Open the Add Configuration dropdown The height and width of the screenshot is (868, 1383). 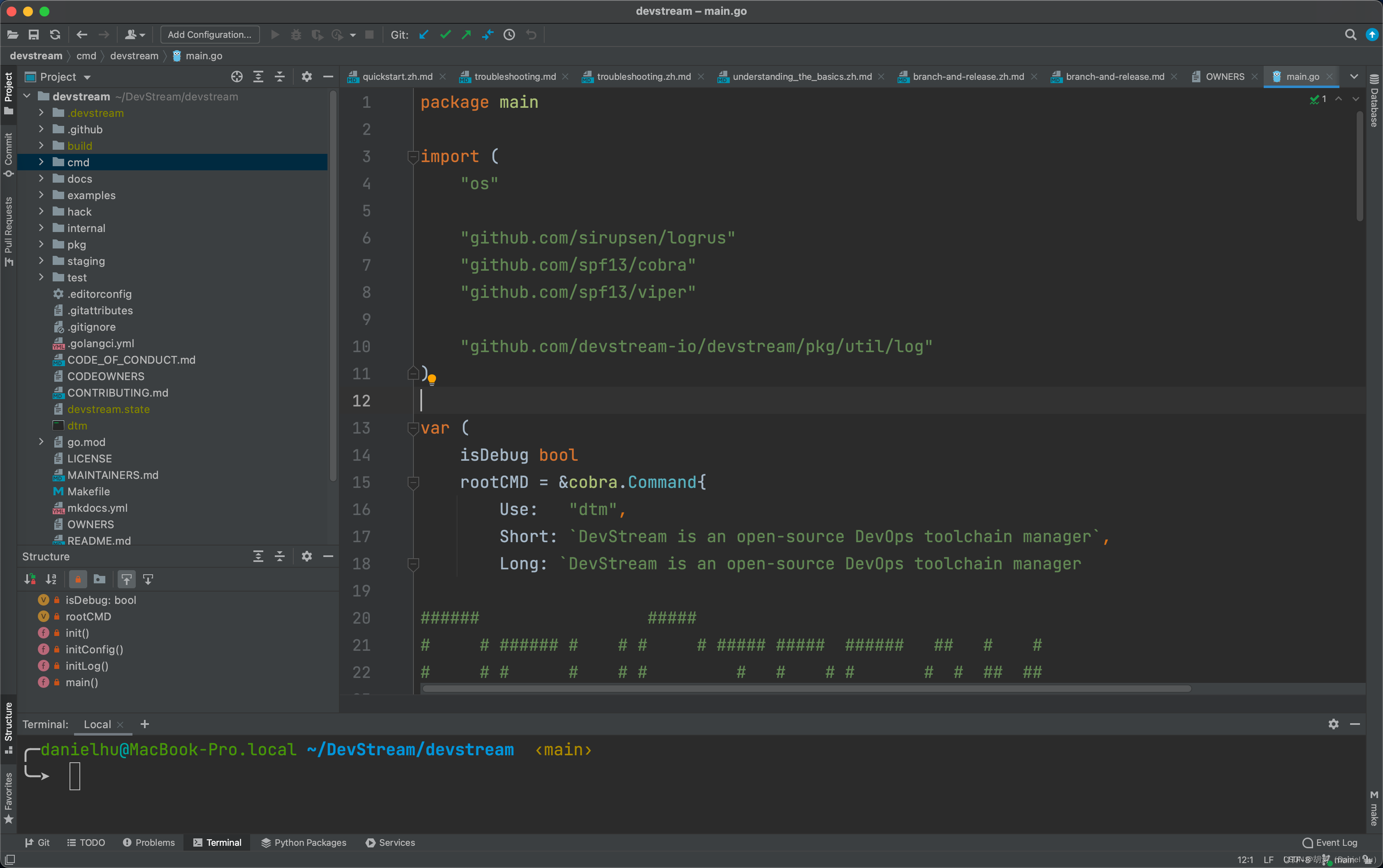tap(209, 35)
